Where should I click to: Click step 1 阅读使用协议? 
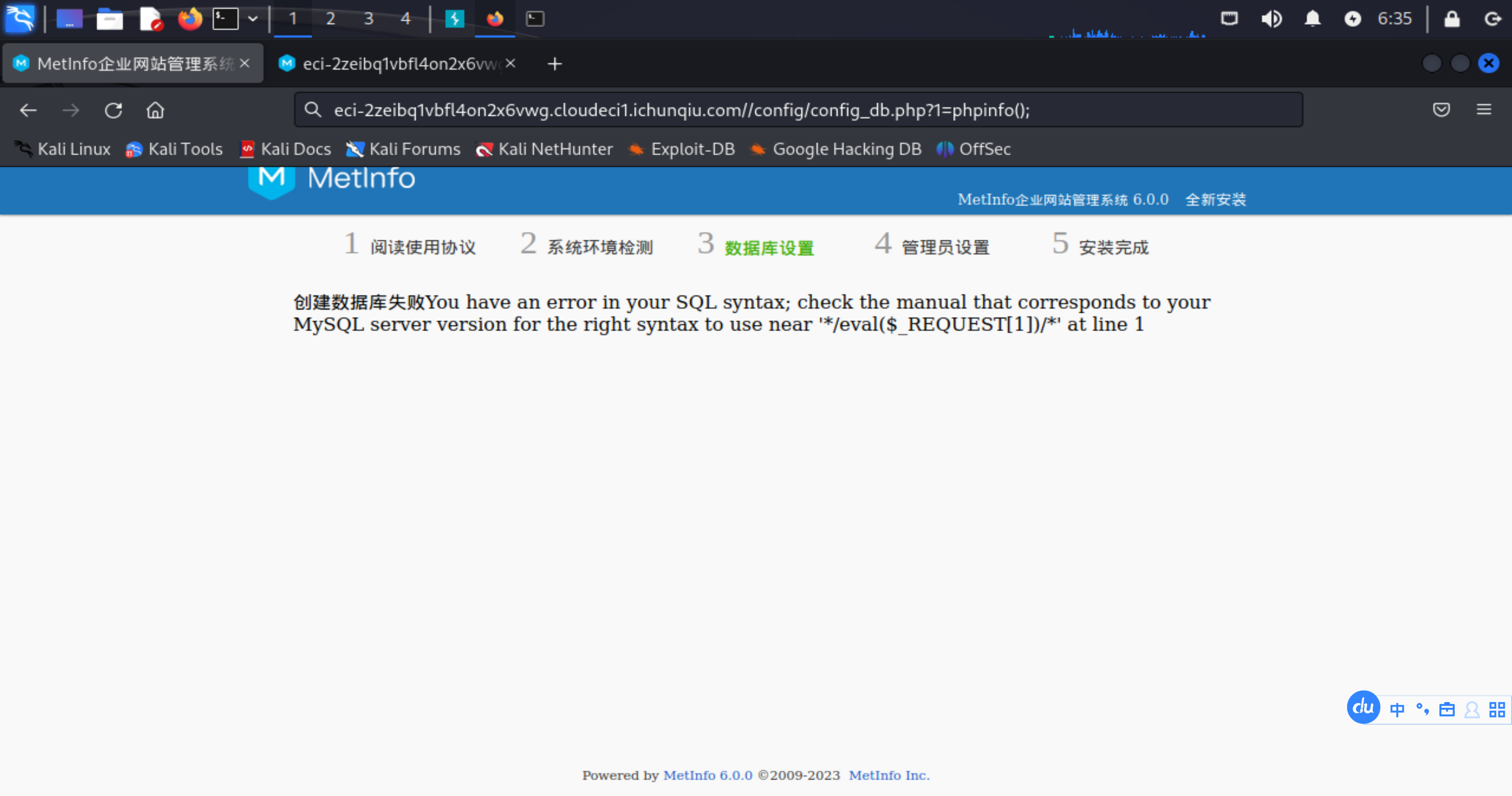pos(410,245)
